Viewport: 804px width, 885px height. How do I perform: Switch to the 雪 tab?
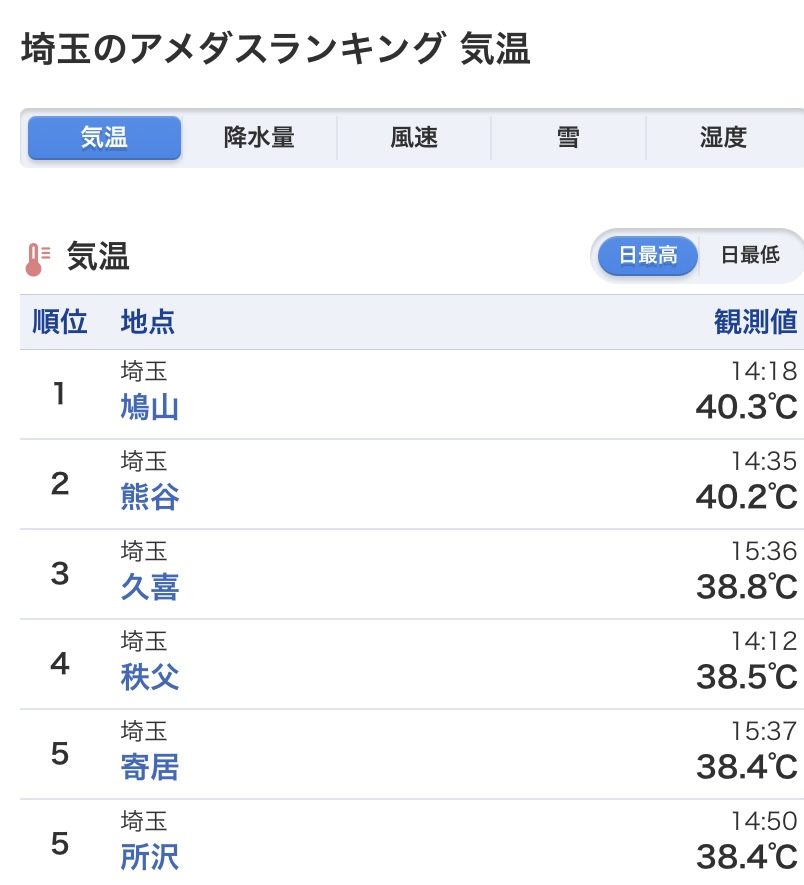tap(568, 138)
